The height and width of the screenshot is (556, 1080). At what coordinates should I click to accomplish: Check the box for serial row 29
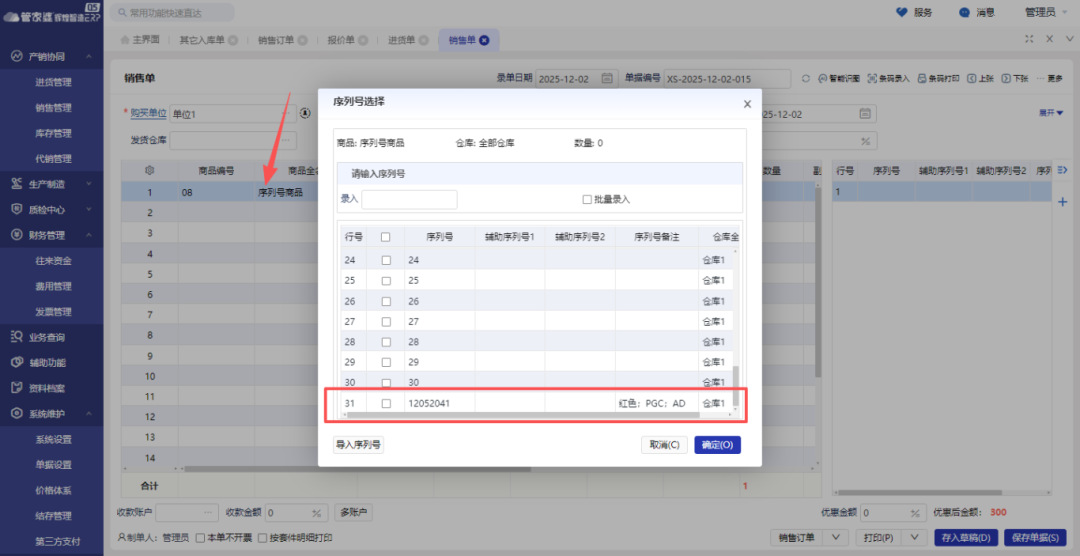click(x=386, y=362)
